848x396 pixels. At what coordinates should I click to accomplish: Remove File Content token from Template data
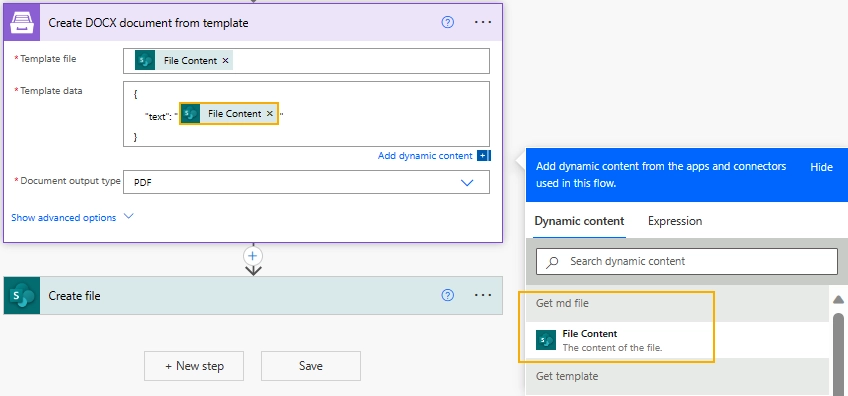tap(269, 114)
